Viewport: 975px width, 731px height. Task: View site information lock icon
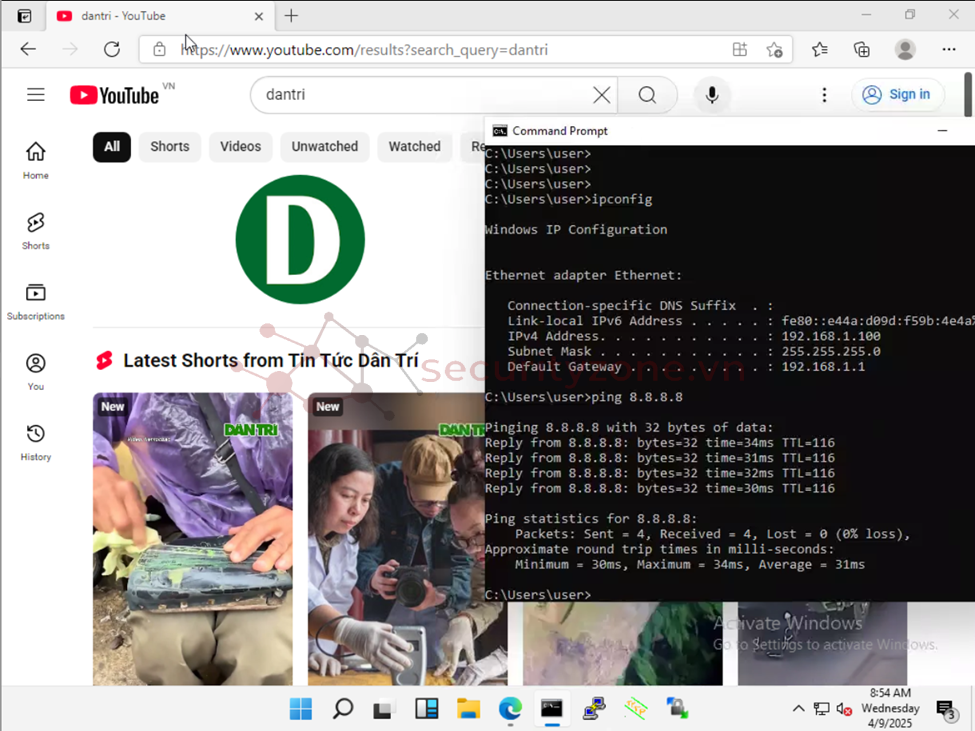tap(159, 49)
